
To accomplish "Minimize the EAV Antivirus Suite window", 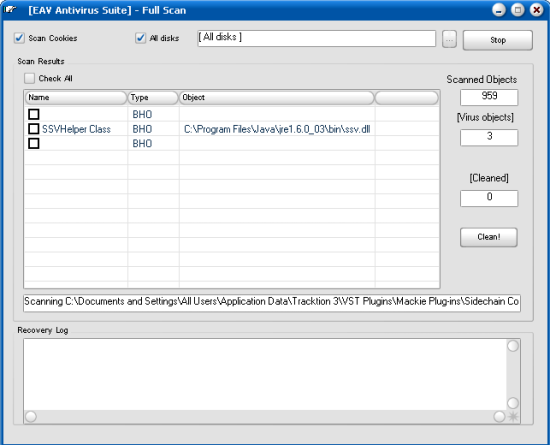I will click(499, 10).
